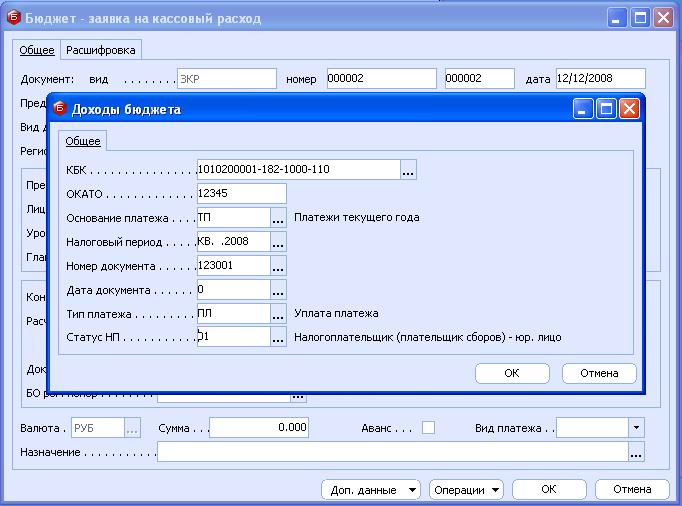Click into the ОКАТО input field
Viewport: 682px width, 506px height.
point(241,194)
